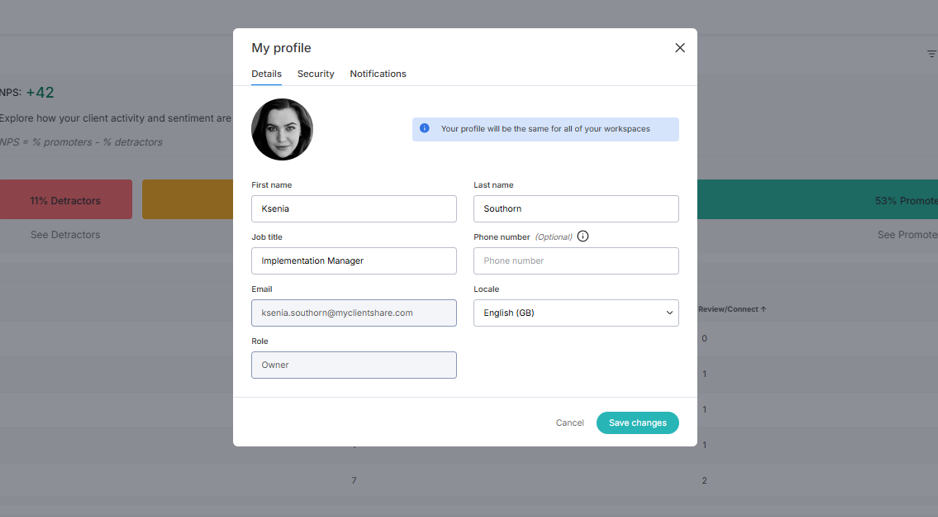Click the Phone number field
This screenshot has width=938, height=517.
[575, 261]
